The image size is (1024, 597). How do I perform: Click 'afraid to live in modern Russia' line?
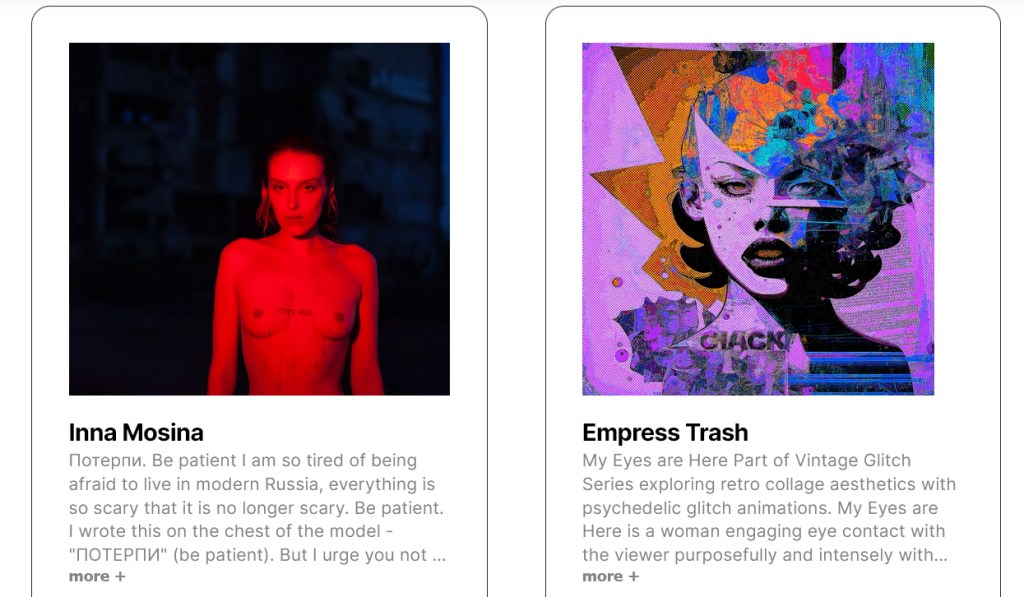coord(252,485)
